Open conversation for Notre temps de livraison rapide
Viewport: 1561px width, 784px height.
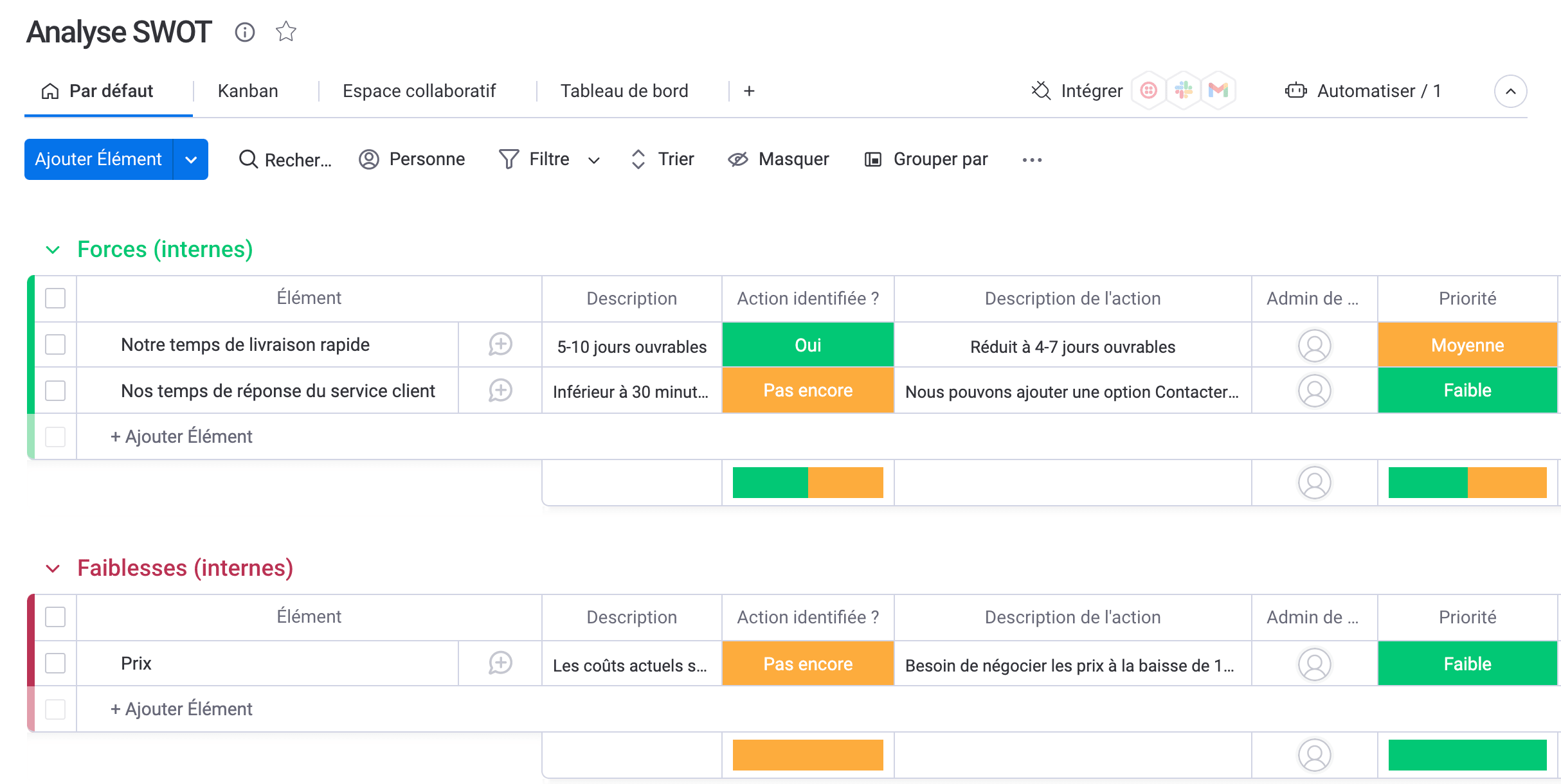coord(500,344)
